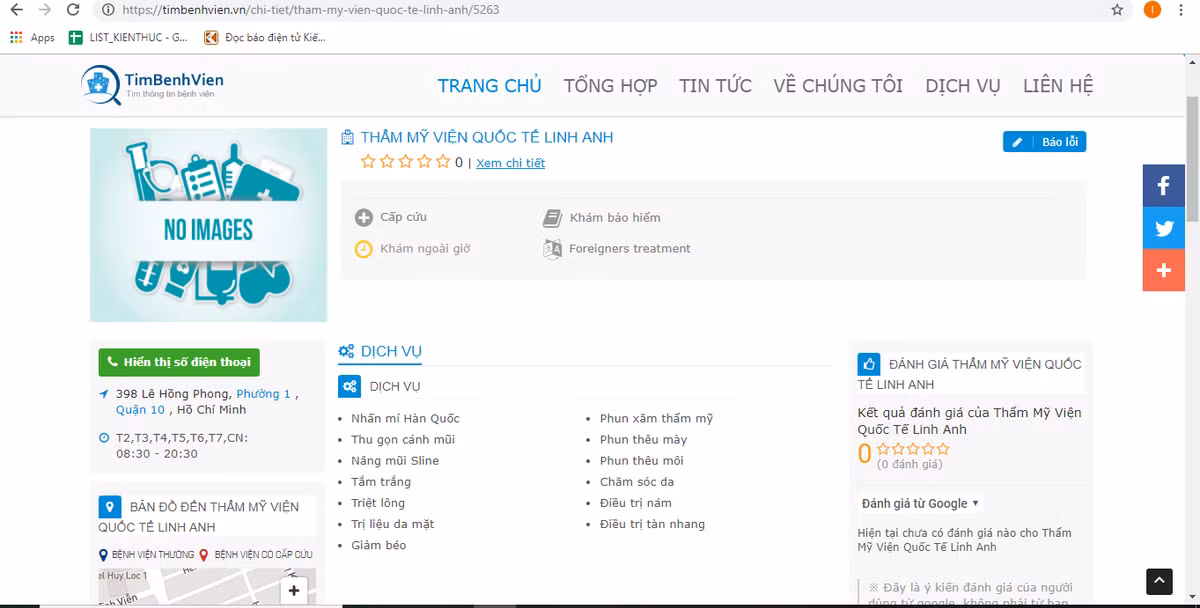
Task: Share the page via the Twitter icon
Action: pyautogui.click(x=1163, y=228)
